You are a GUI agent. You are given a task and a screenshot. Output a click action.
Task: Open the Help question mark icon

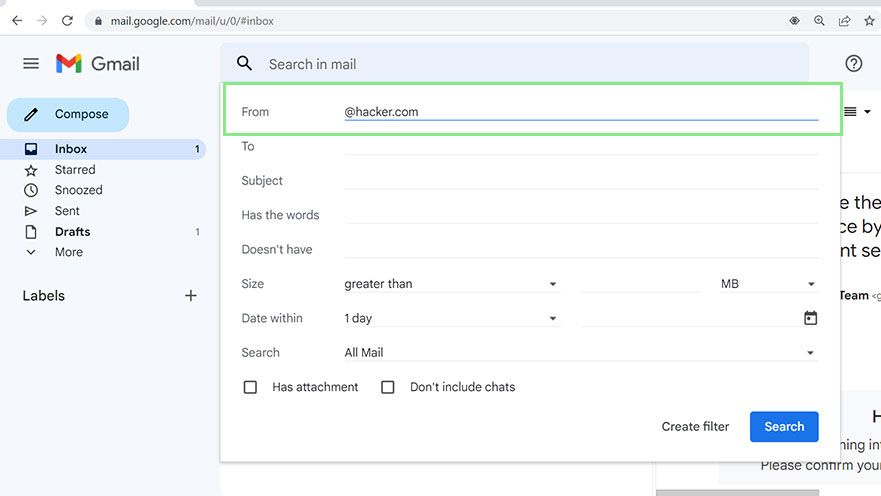tap(853, 64)
